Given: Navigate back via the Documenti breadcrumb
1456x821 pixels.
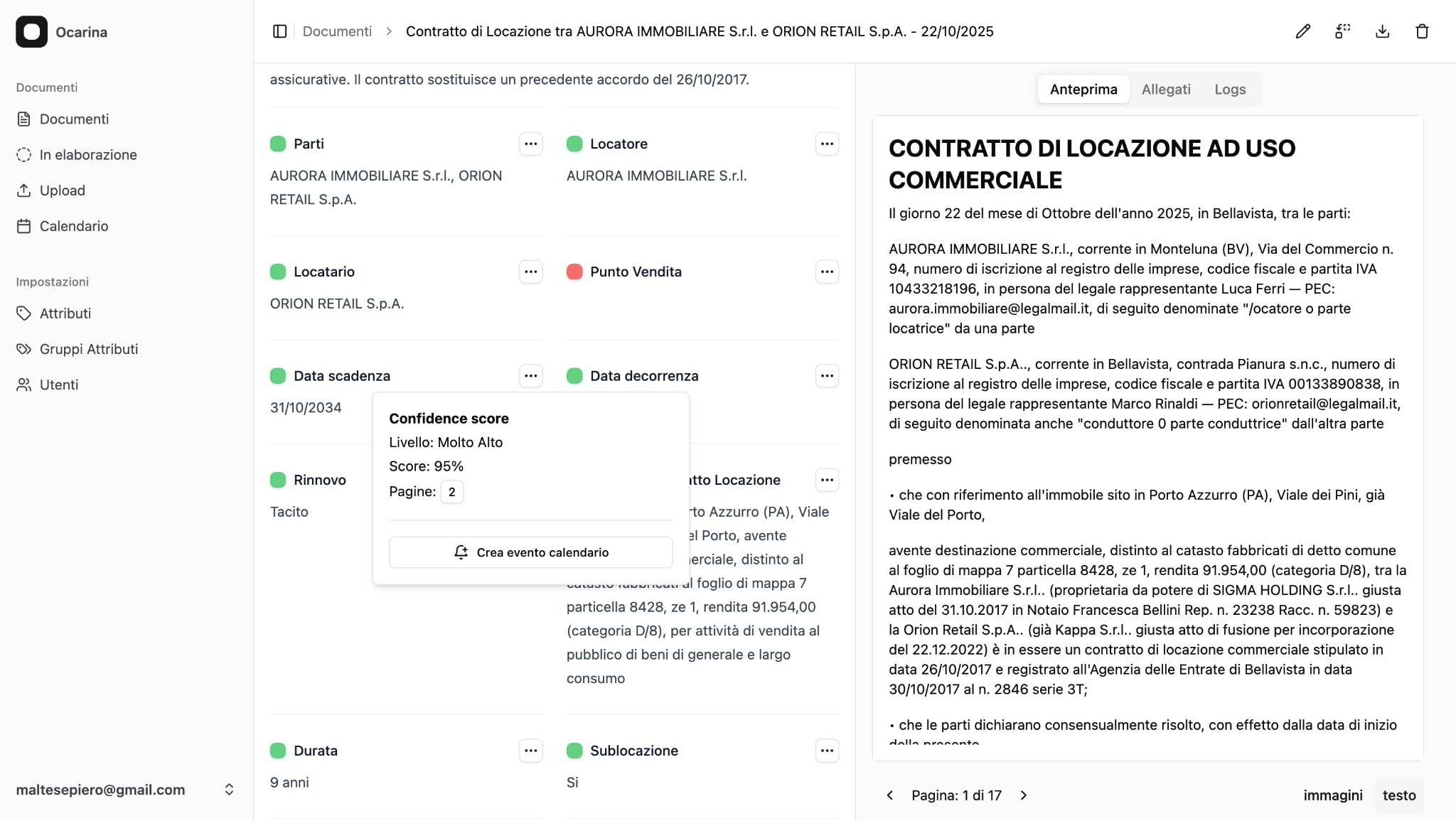Looking at the screenshot, I should (337, 31).
